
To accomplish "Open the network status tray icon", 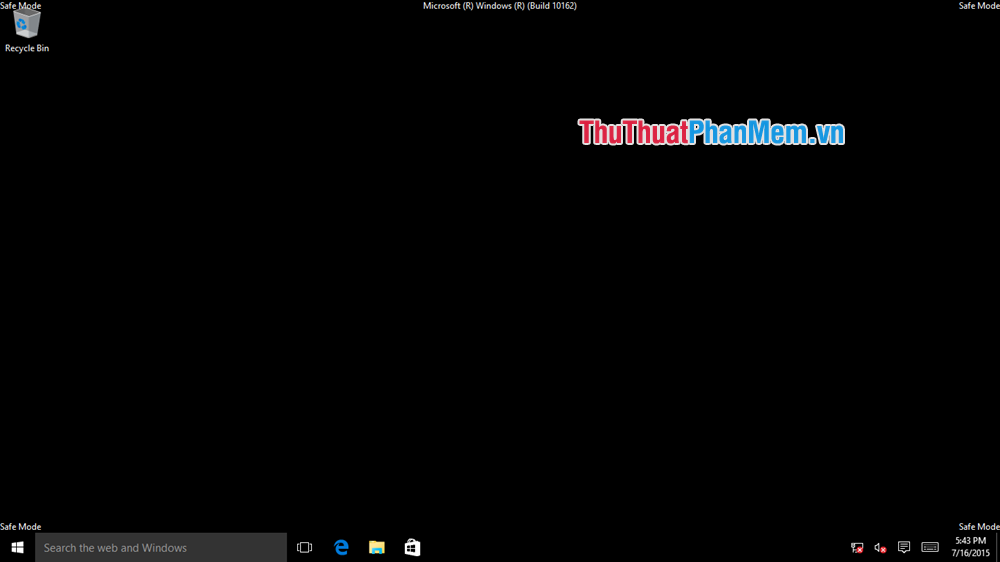I will tap(857, 547).
